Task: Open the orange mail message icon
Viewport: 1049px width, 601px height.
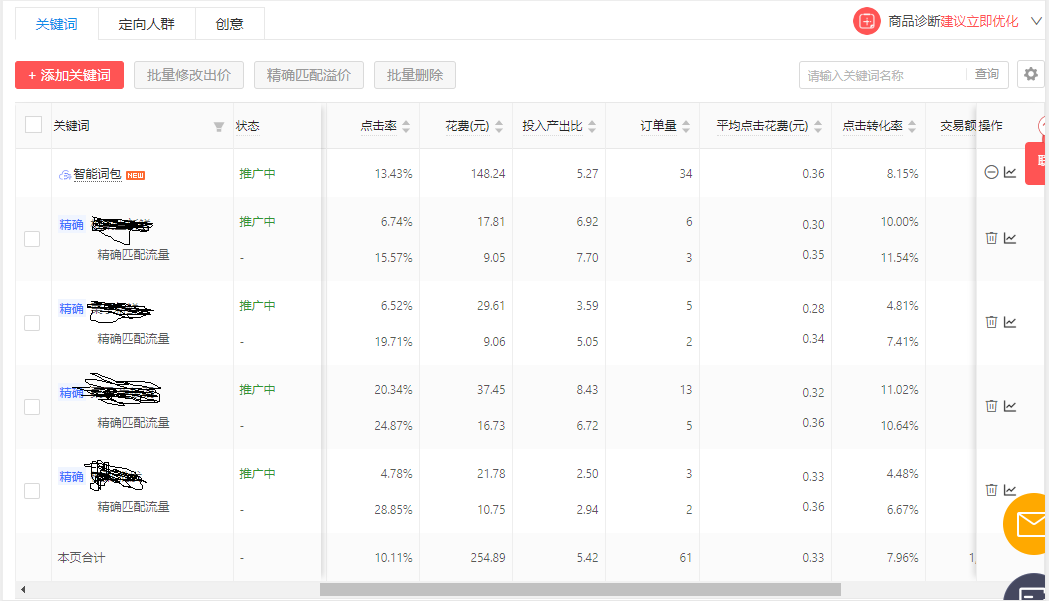Action: click(x=1029, y=525)
